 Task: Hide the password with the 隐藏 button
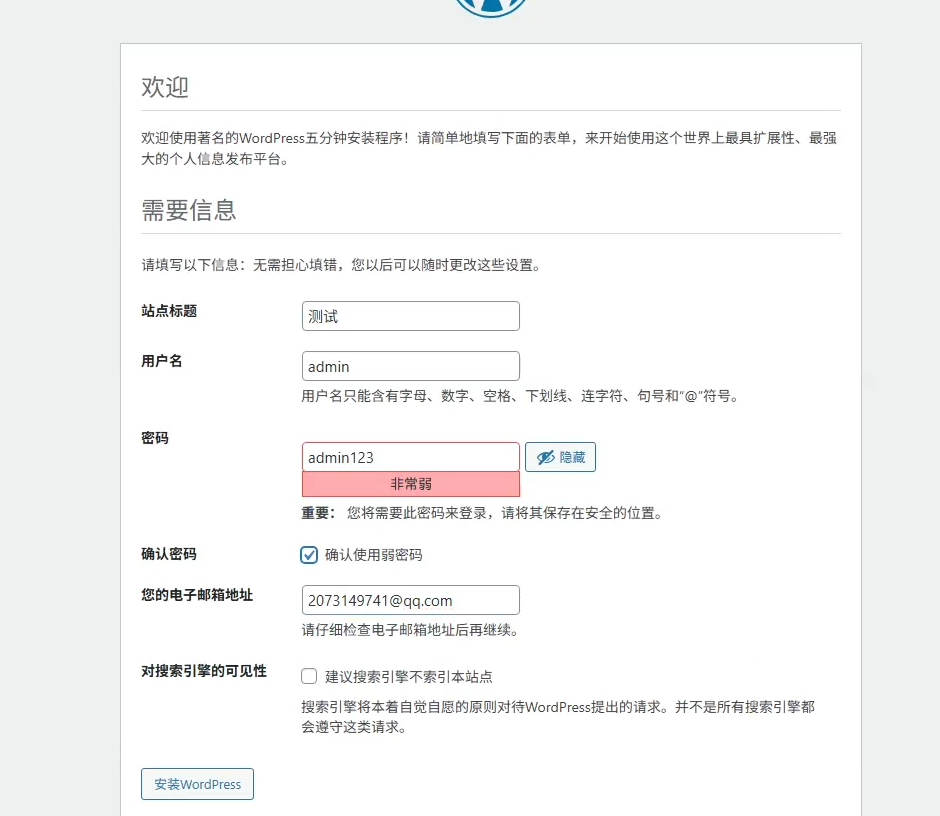tap(561, 457)
